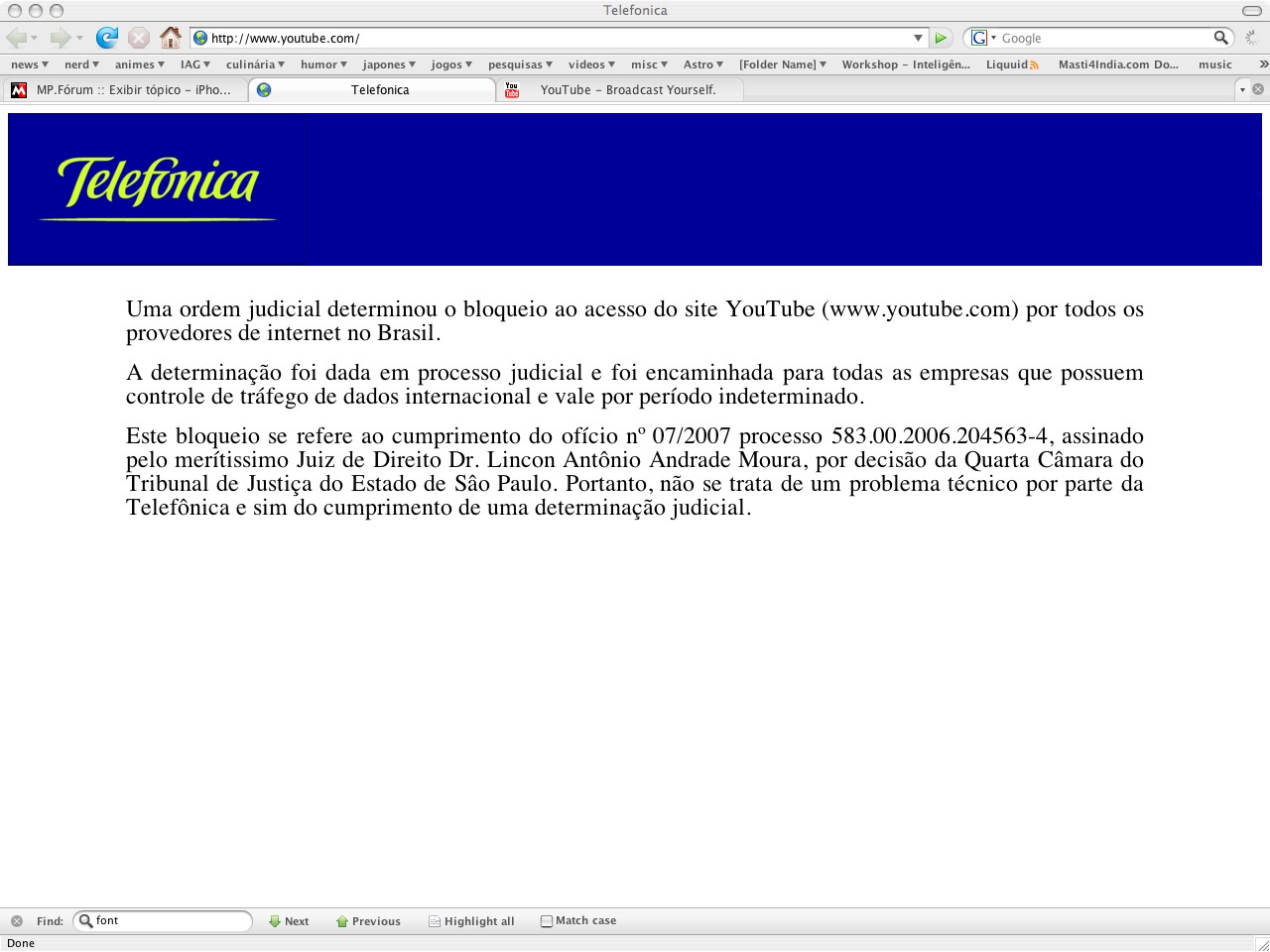Image resolution: width=1270 pixels, height=952 pixels.
Task: Find the Previous match
Action: click(x=368, y=921)
